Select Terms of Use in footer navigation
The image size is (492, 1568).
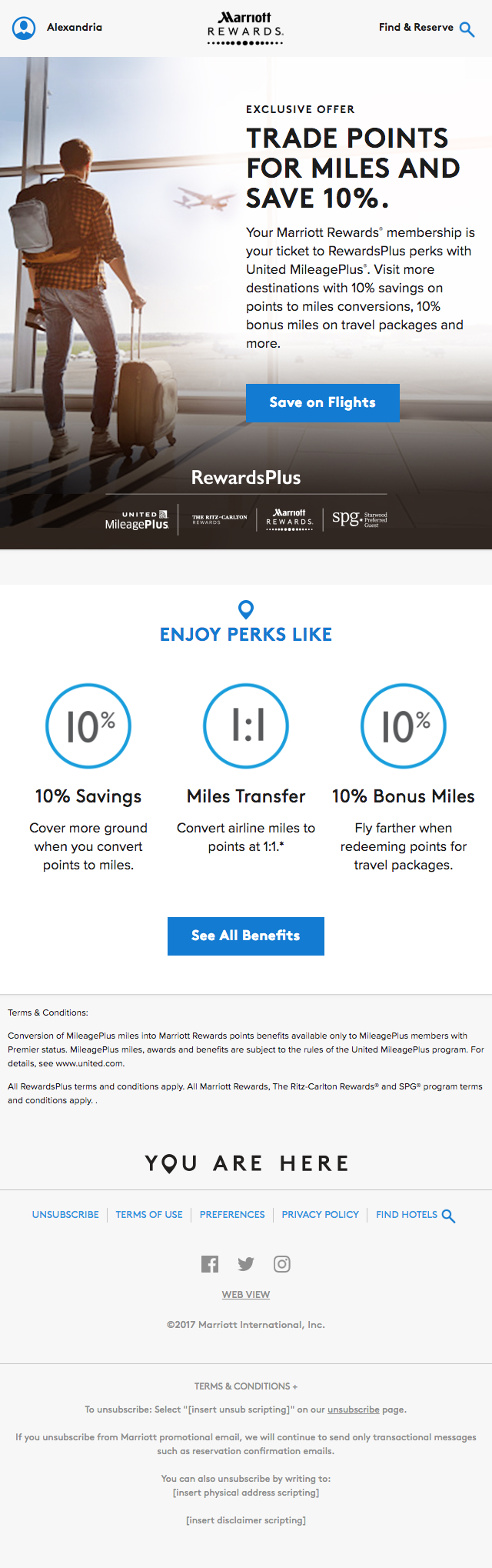click(x=149, y=1214)
